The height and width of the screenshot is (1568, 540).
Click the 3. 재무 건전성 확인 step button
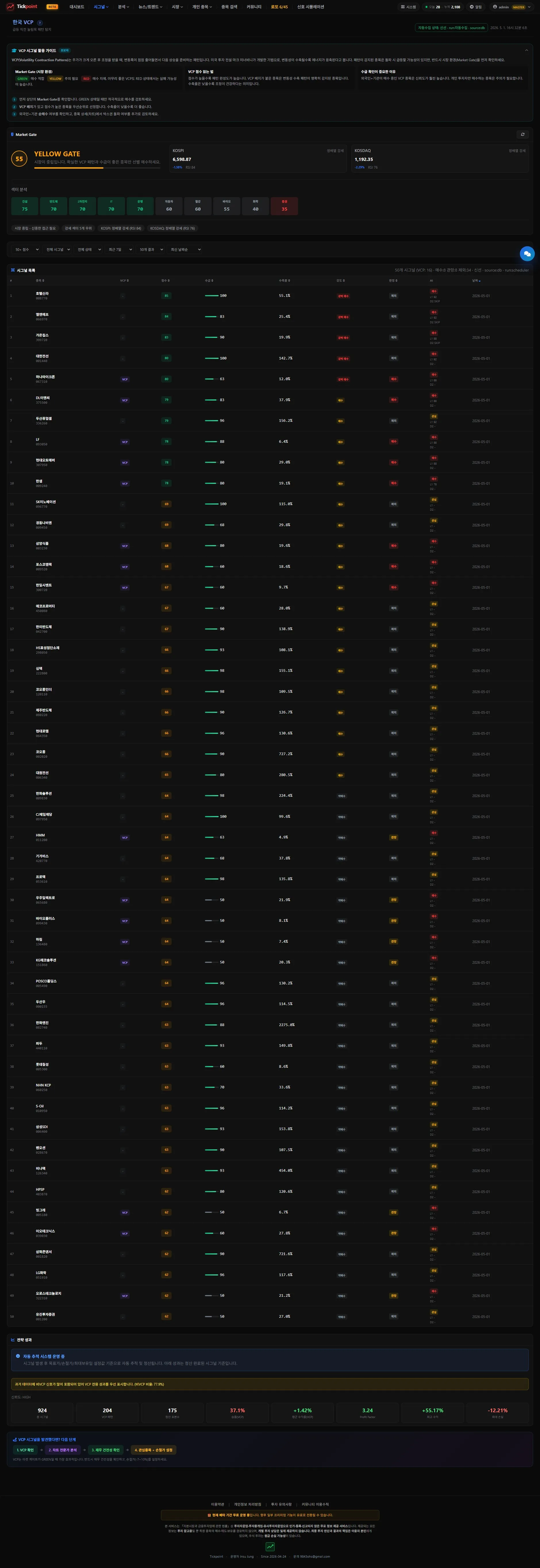[106, 1449]
